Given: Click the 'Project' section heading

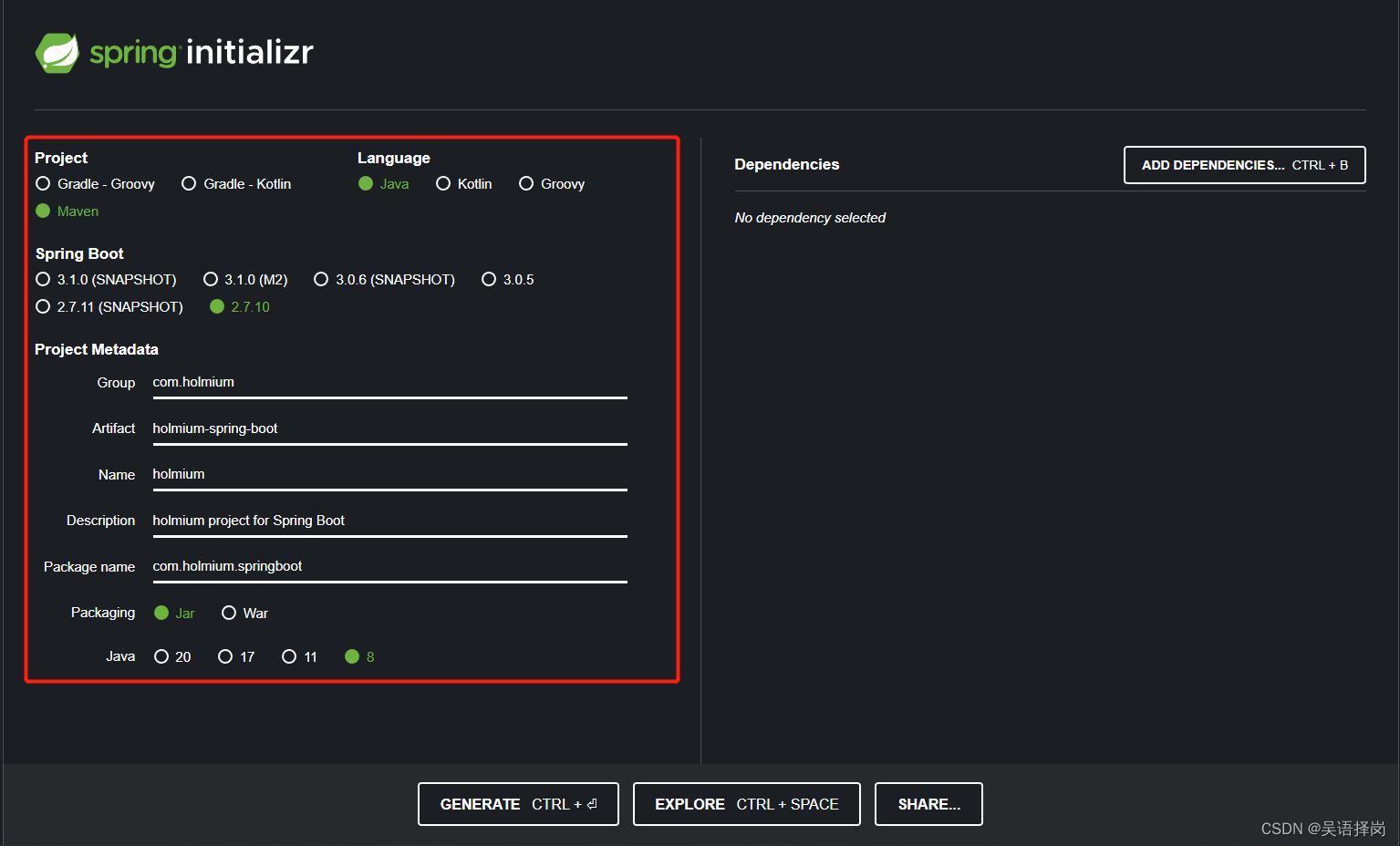Looking at the screenshot, I should click(x=61, y=159).
